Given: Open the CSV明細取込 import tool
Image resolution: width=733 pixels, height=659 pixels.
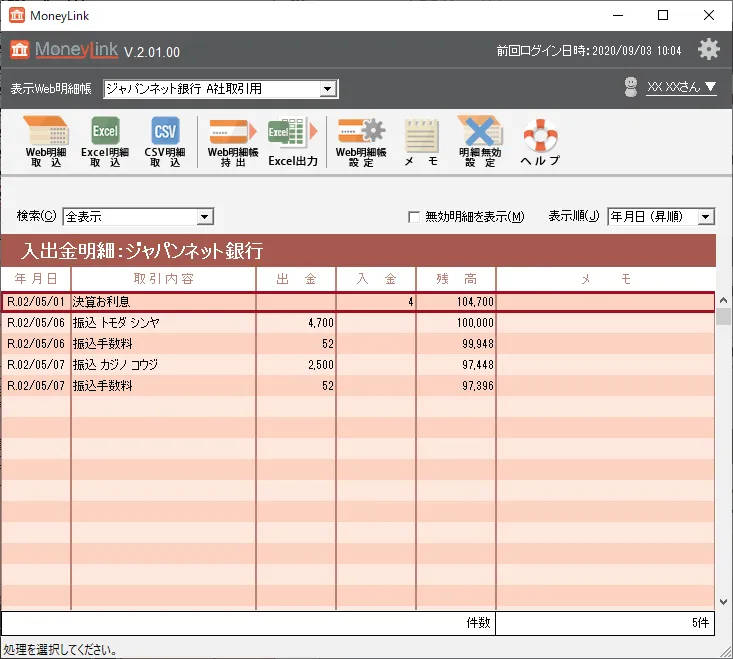Looking at the screenshot, I should tap(165, 141).
